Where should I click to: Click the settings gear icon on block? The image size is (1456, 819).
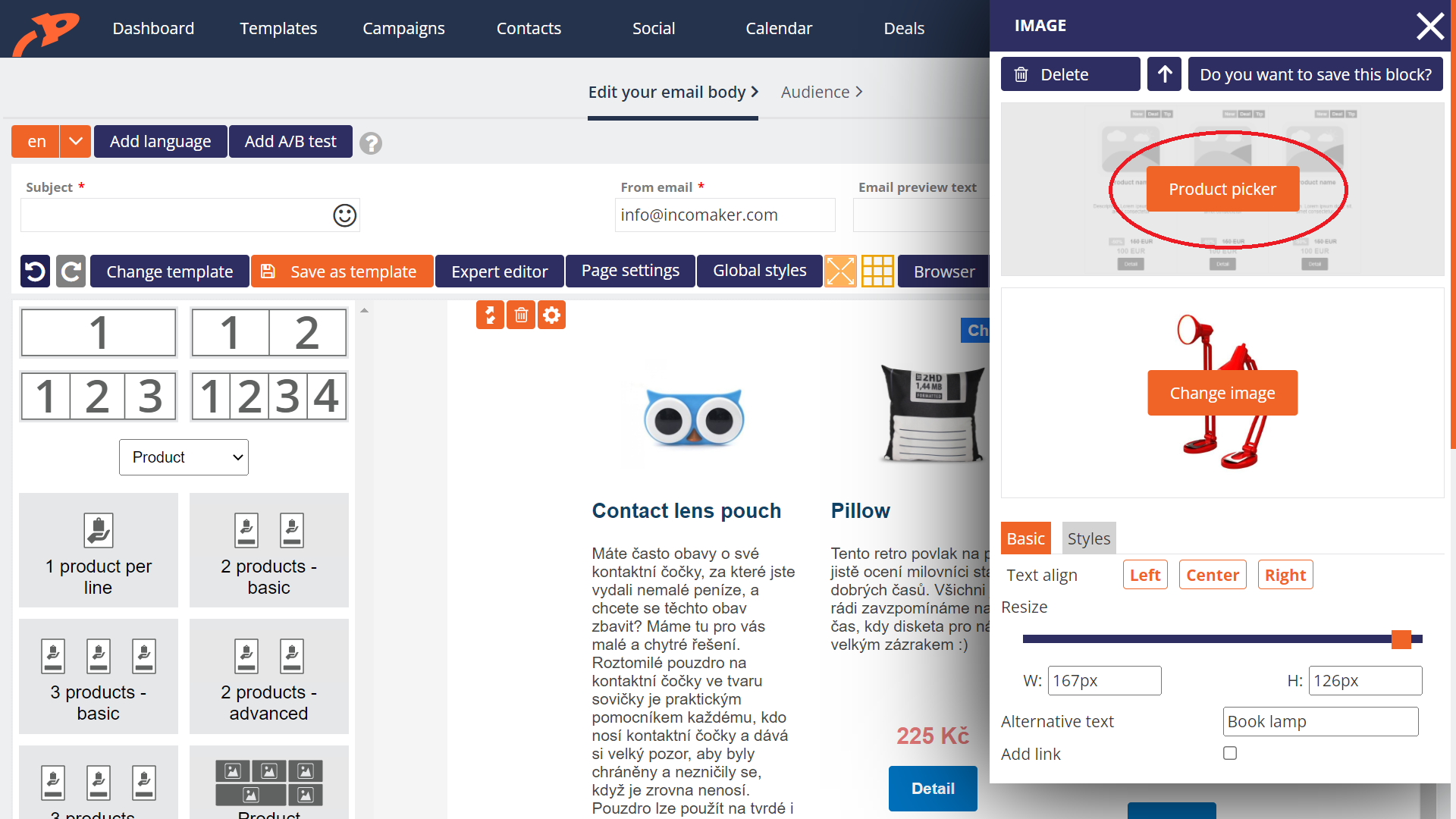pos(551,315)
